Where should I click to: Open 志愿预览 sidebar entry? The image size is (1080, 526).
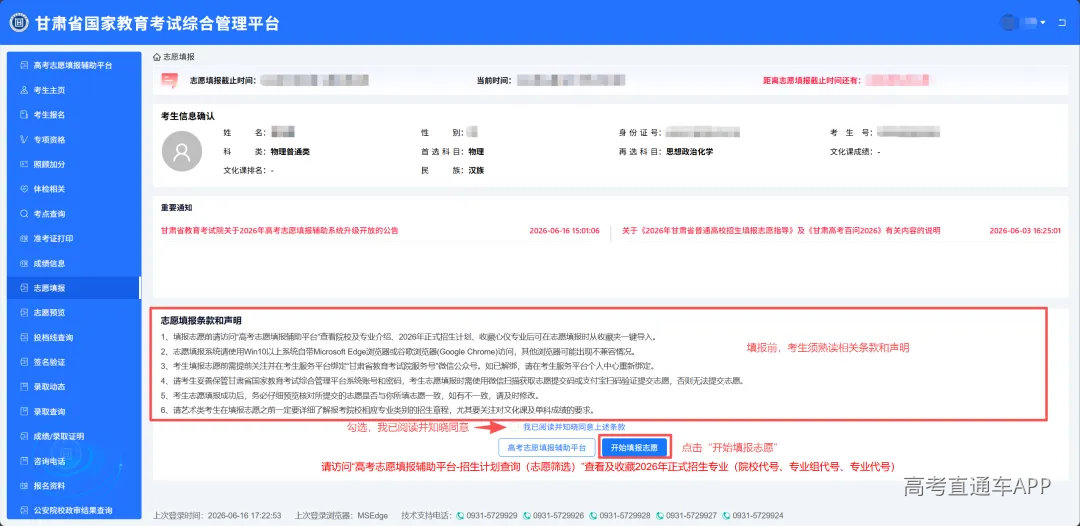point(72,313)
